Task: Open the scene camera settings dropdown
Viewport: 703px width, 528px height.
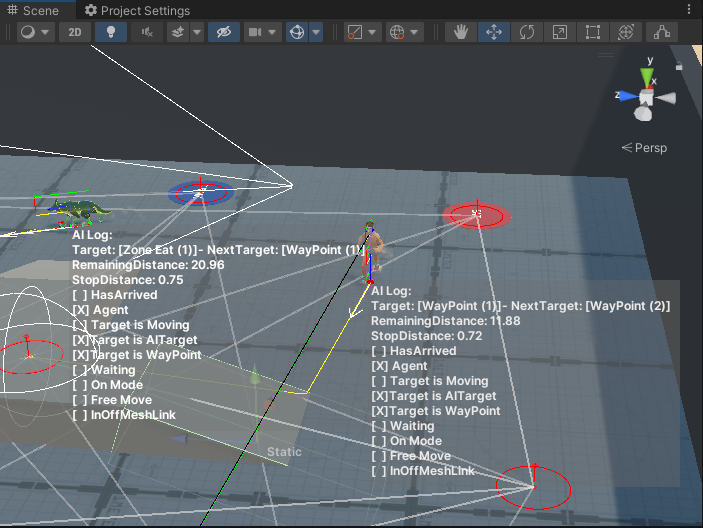Action: point(261,32)
